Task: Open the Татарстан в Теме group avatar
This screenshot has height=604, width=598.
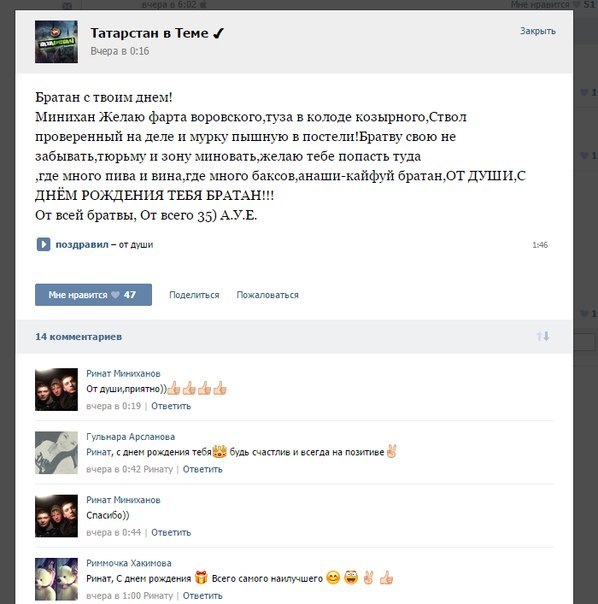Action: pyautogui.click(x=56, y=42)
